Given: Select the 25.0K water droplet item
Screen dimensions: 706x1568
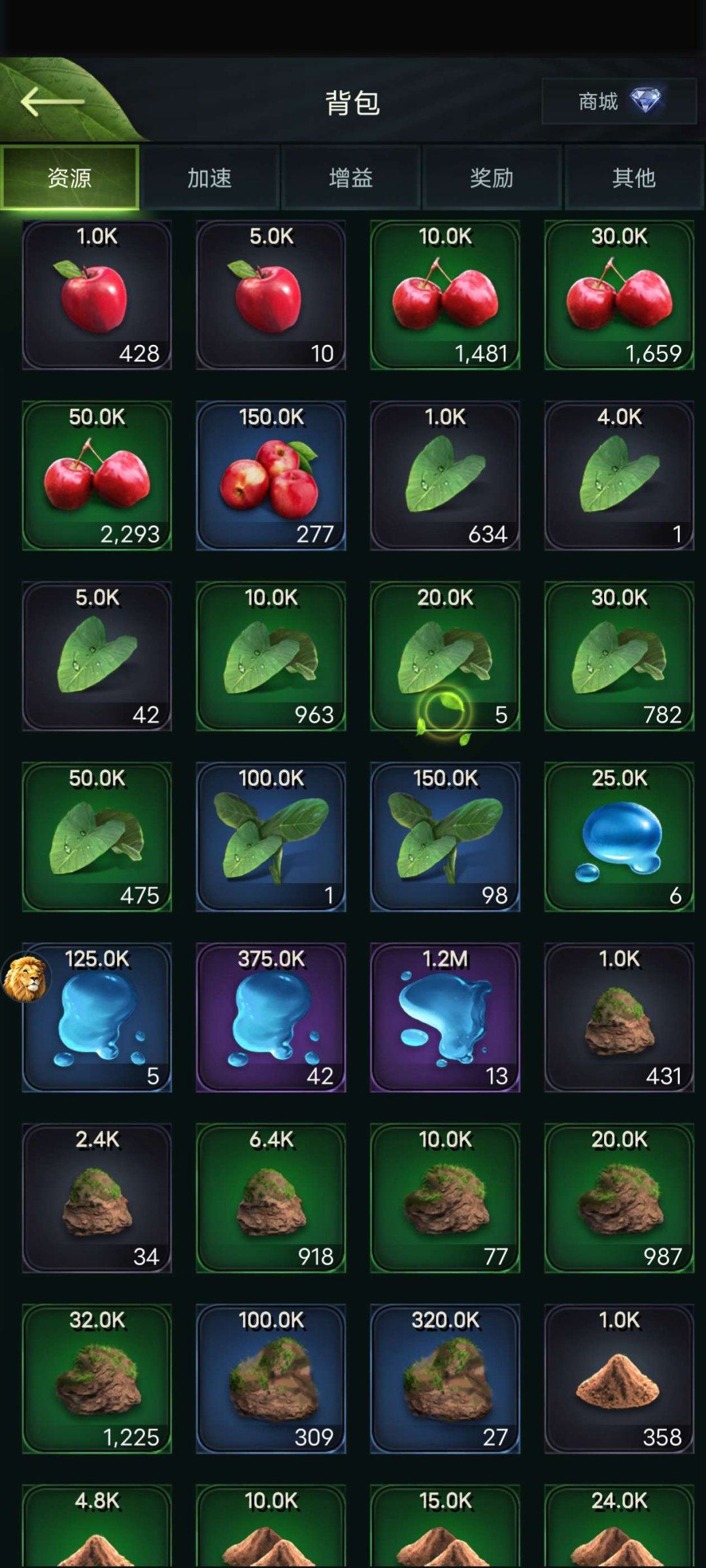Looking at the screenshot, I should click(619, 837).
